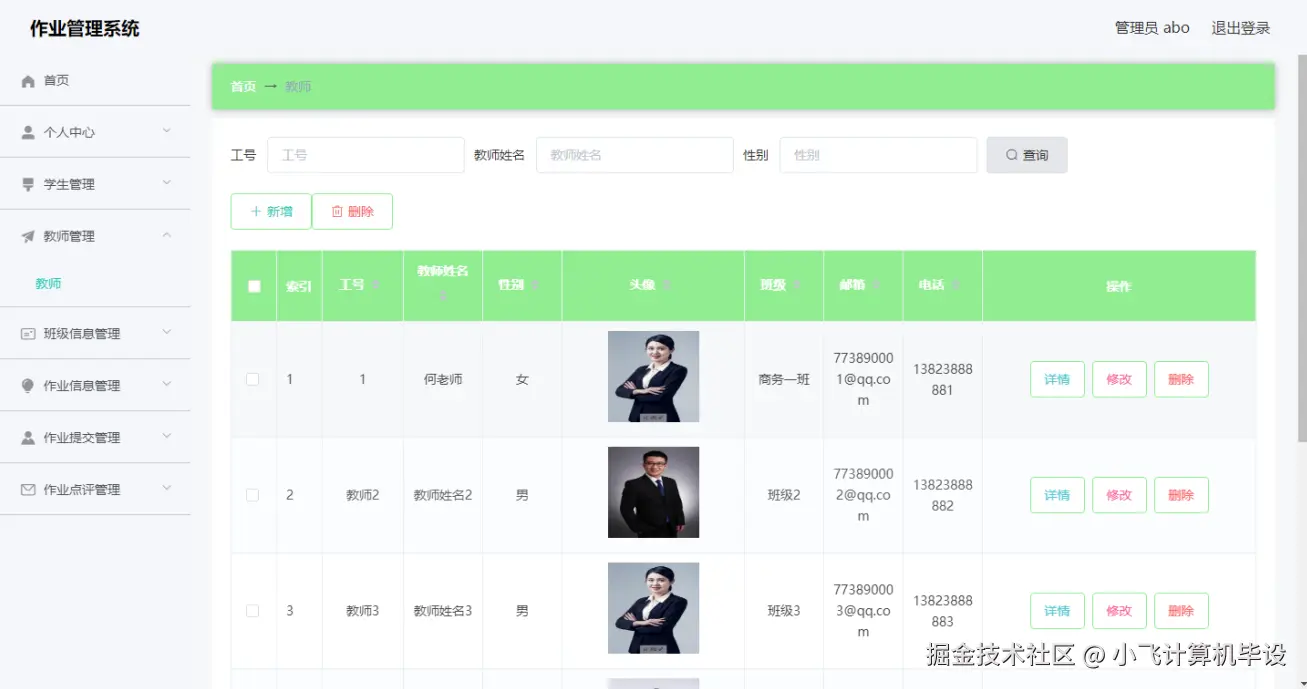The image size is (1307, 689).
Task: Check the row checkbox for 何老师
Action: [253, 379]
